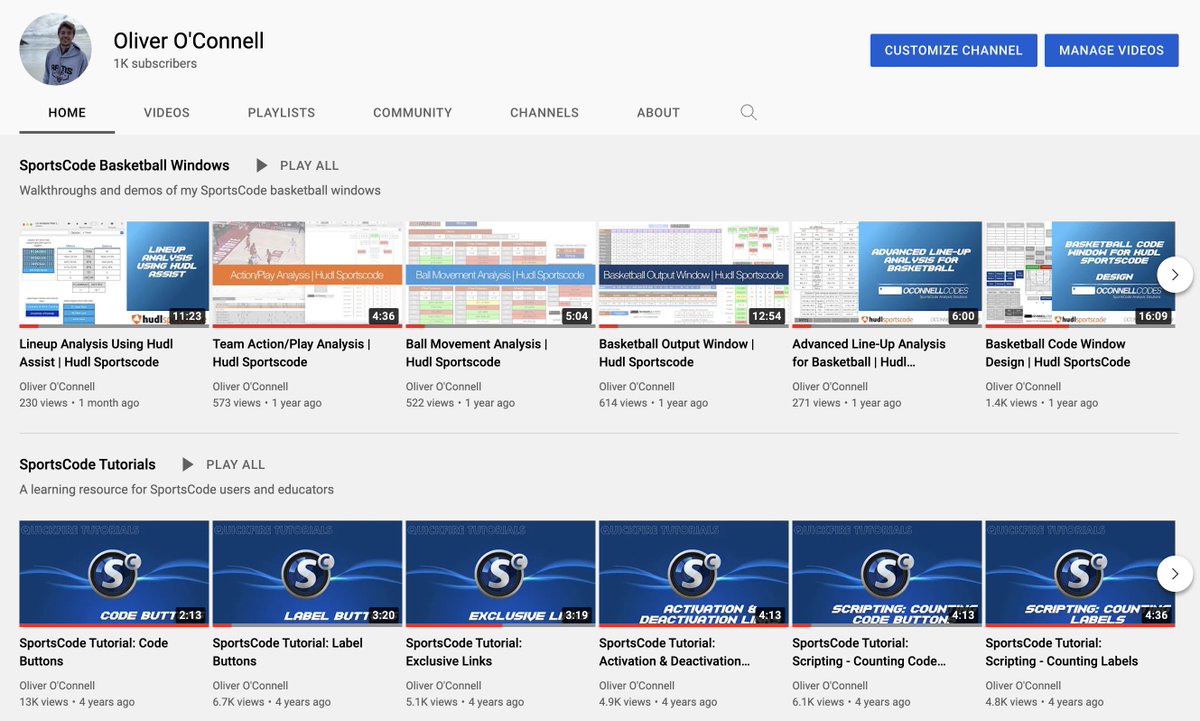Image resolution: width=1200 pixels, height=721 pixels.
Task: Click the 1K subscribers text
Action: pos(155,64)
